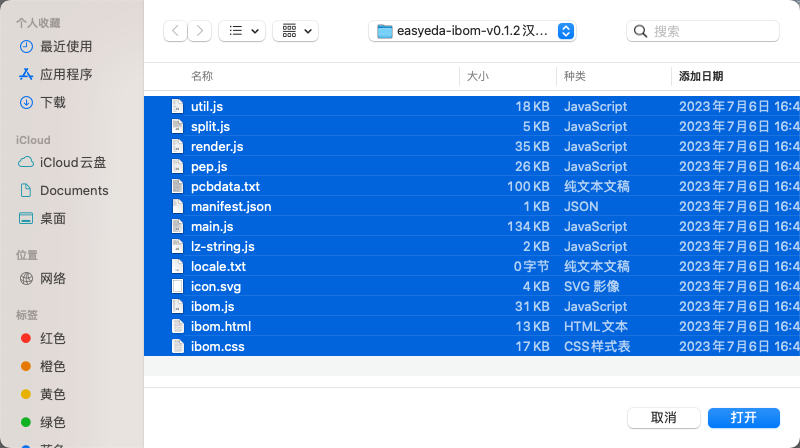Click the file name ibom.html
800x448 pixels.
tap(221, 326)
